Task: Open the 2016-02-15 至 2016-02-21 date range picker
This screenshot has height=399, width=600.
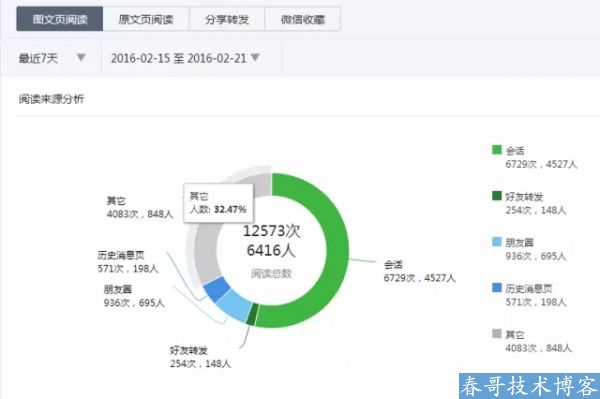Action: point(186,58)
